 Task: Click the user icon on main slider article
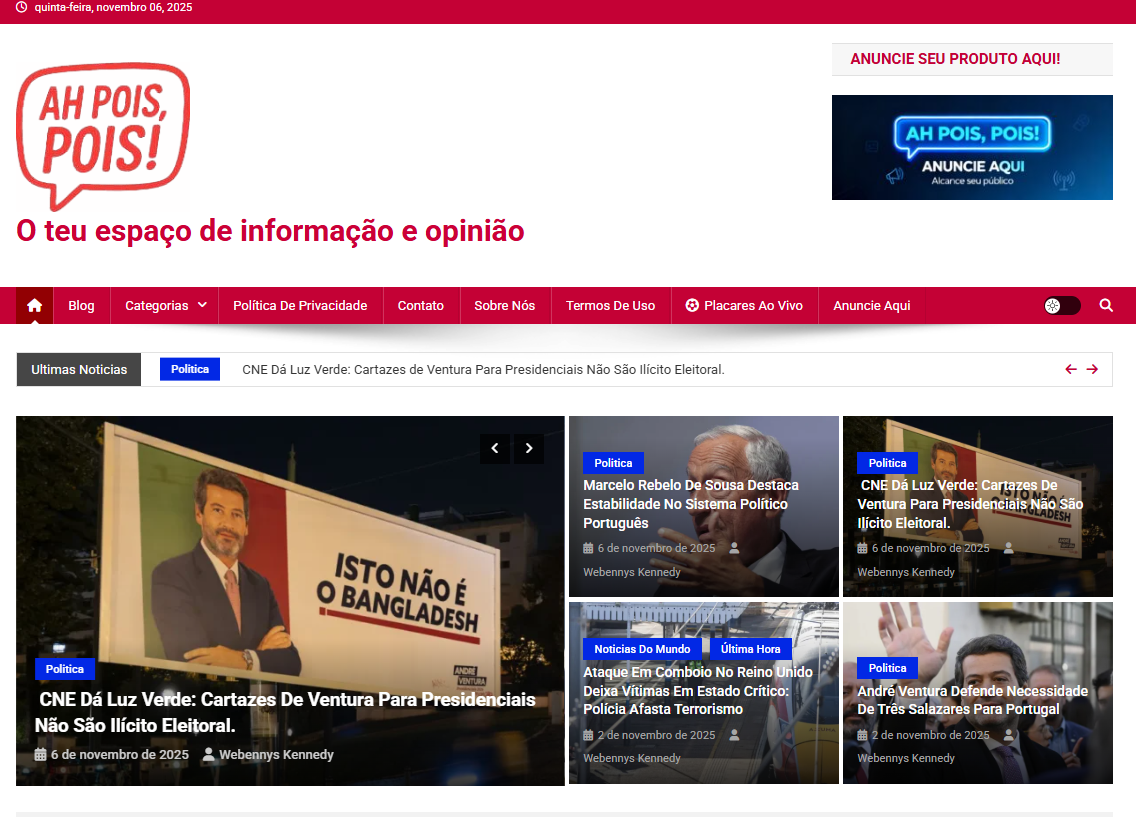tap(209, 755)
